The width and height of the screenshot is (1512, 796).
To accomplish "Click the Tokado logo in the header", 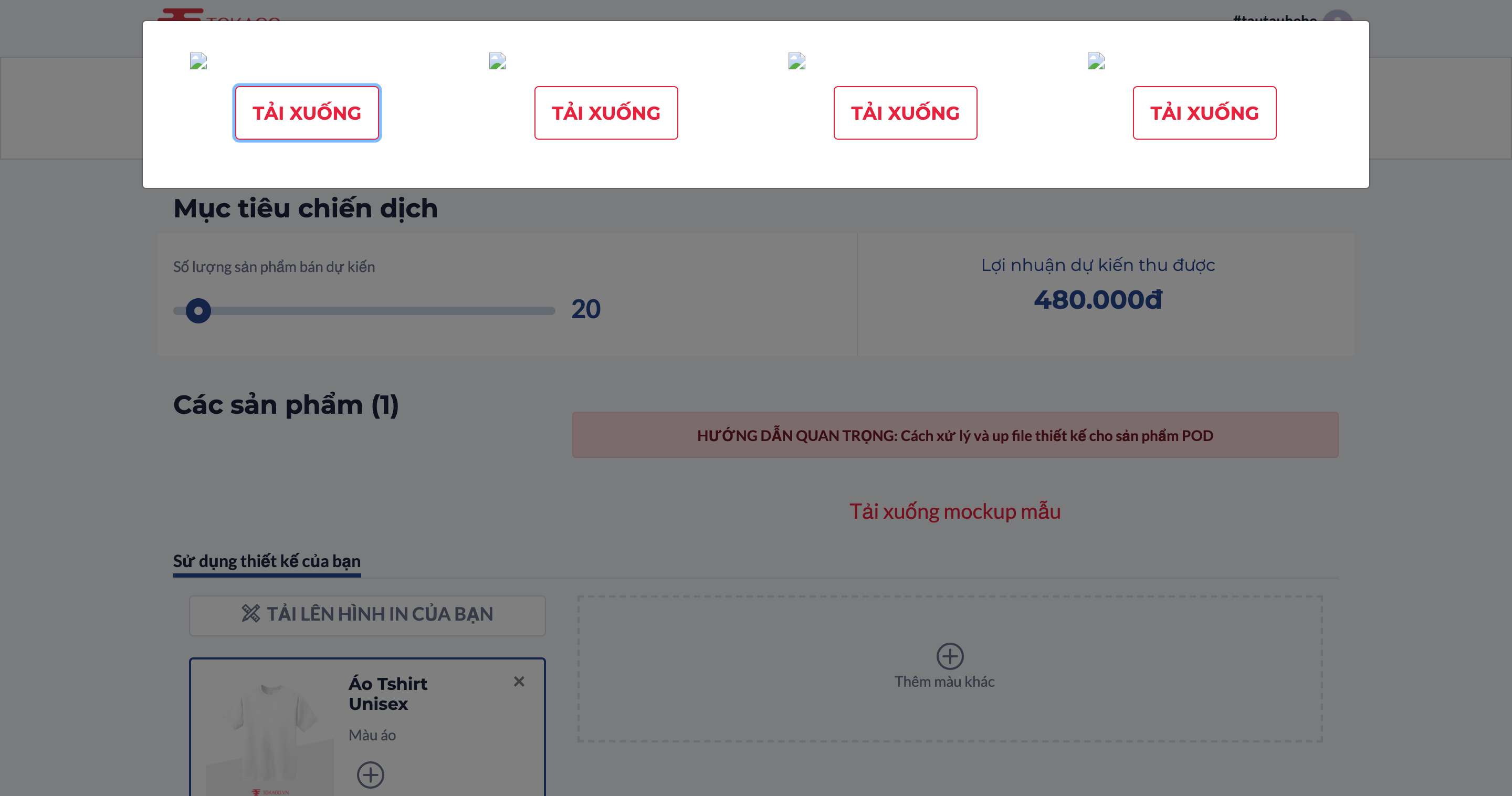I will pos(218,15).
